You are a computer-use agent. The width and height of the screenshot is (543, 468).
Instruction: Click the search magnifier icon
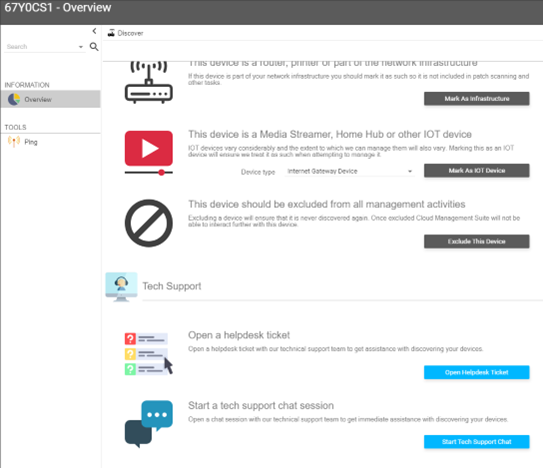(x=94, y=46)
